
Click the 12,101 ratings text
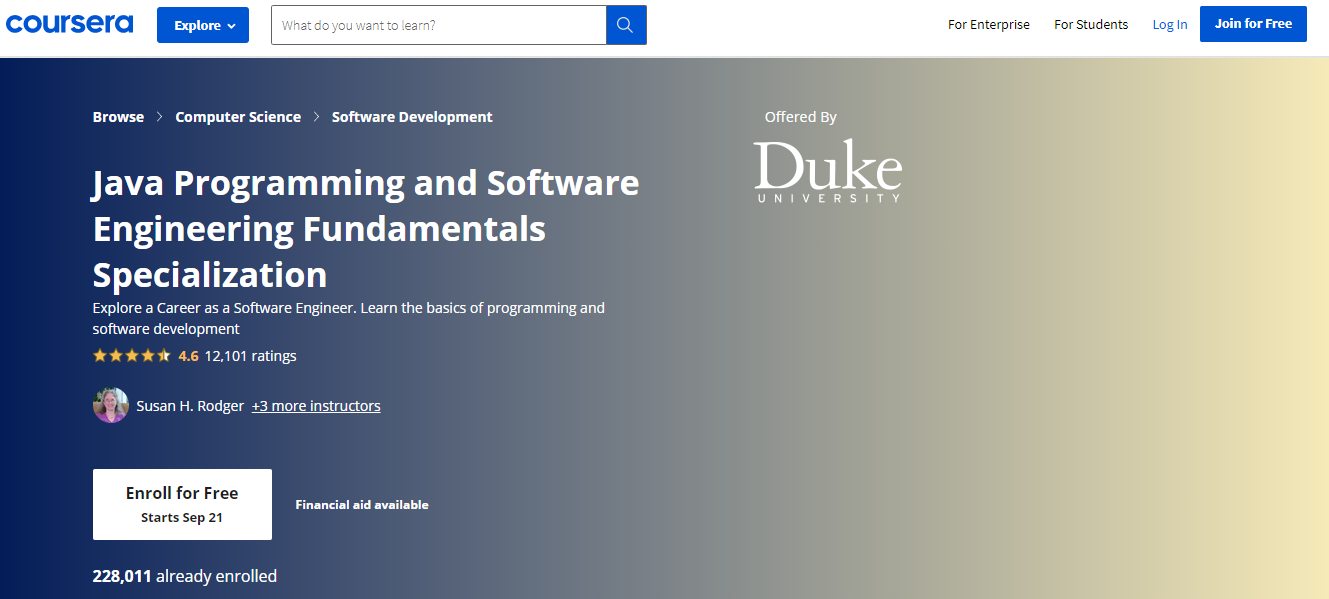click(250, 355)
